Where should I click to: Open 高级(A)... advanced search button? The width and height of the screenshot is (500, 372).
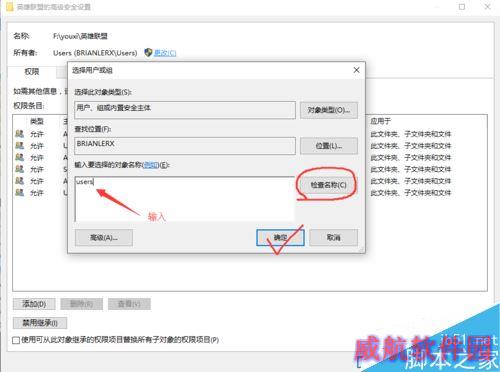[104, 238]
